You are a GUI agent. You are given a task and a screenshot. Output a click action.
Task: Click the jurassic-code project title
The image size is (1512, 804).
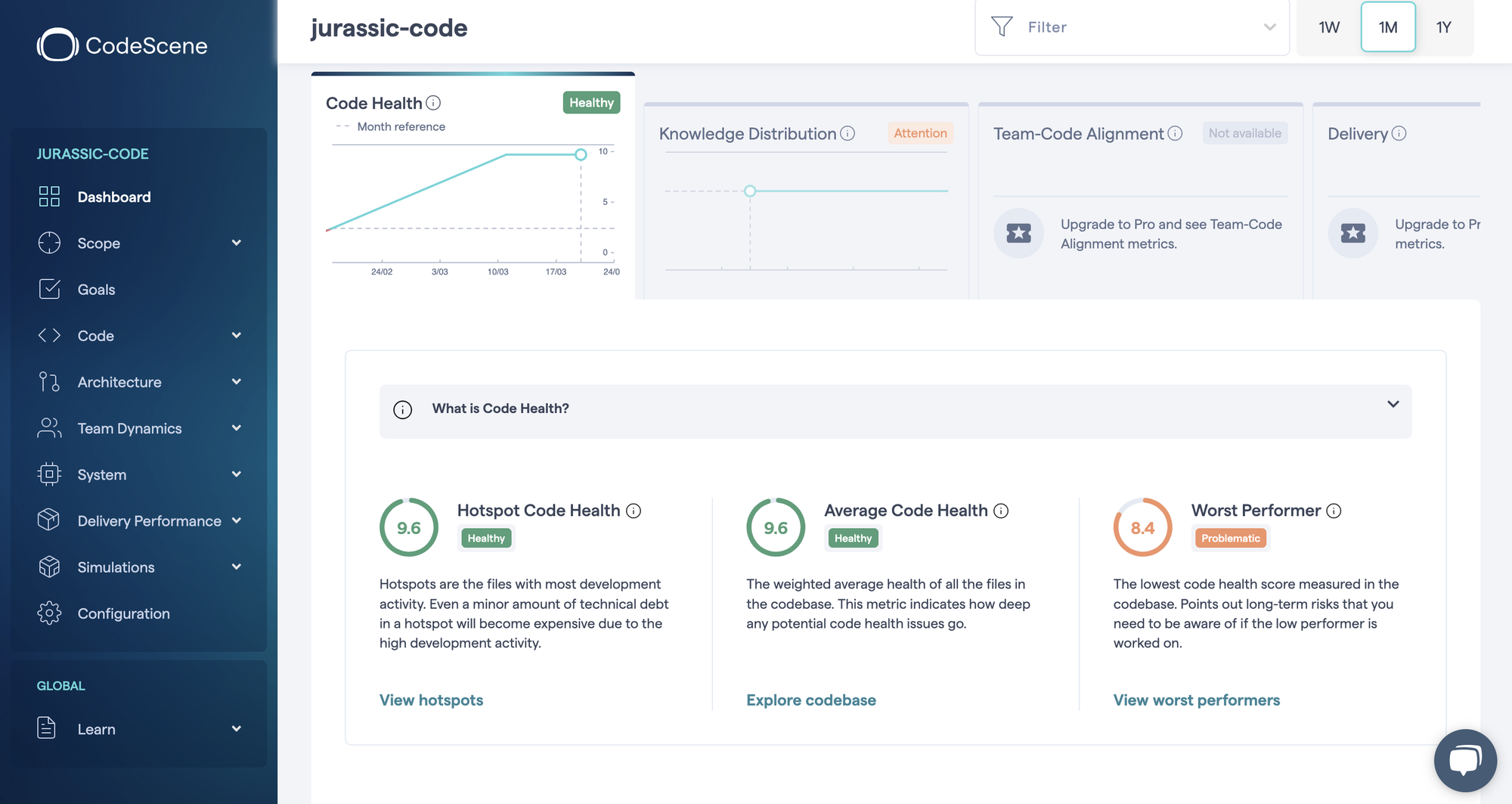389,28
